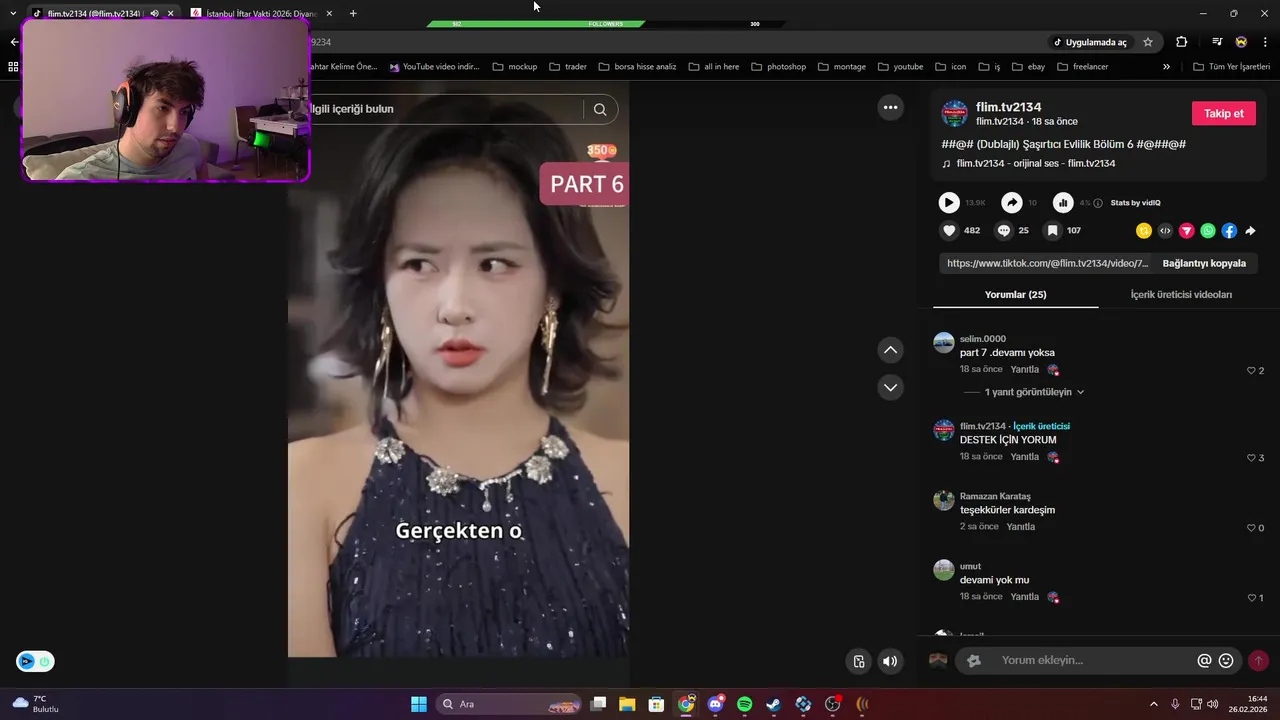Like umut's comment heart
Screen dimensions: 1280x720
click(1250, 597)
